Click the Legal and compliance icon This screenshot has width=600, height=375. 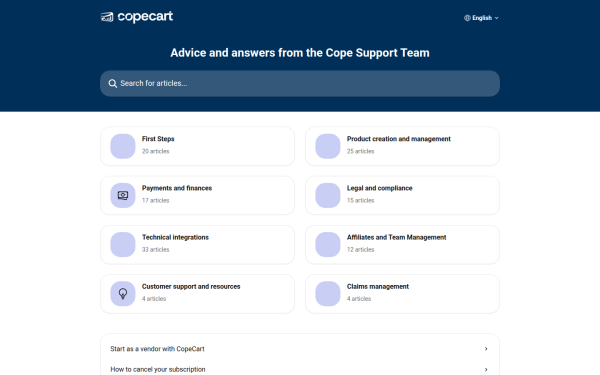tap(328, 196)
